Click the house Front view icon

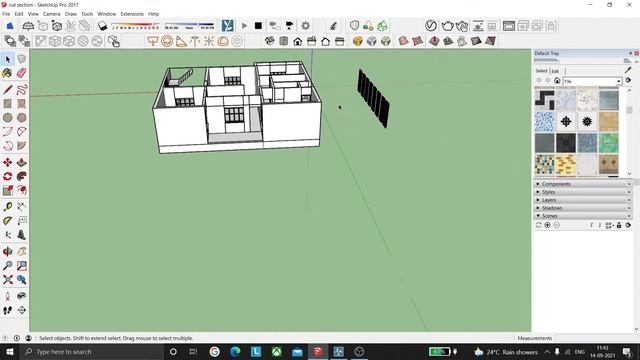tap(298, 41)
